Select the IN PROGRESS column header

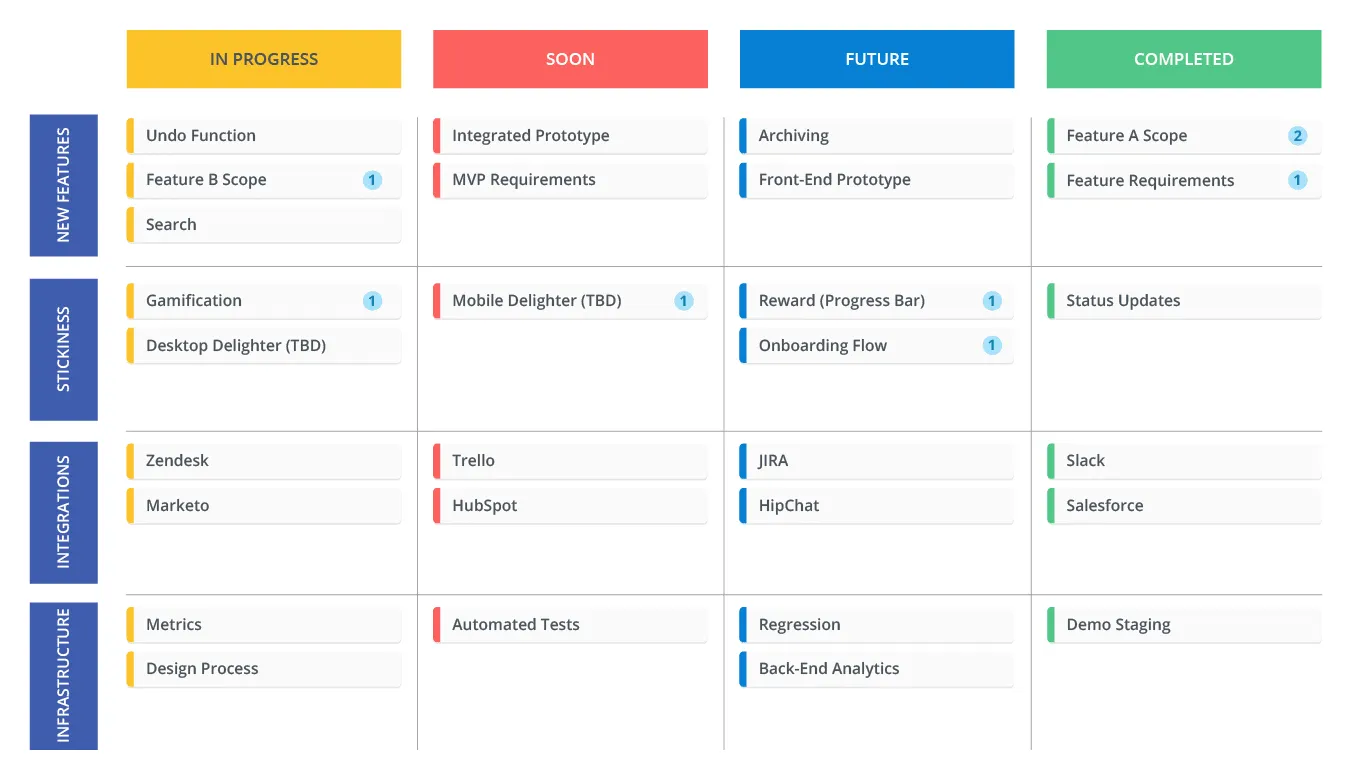point(264,59)
